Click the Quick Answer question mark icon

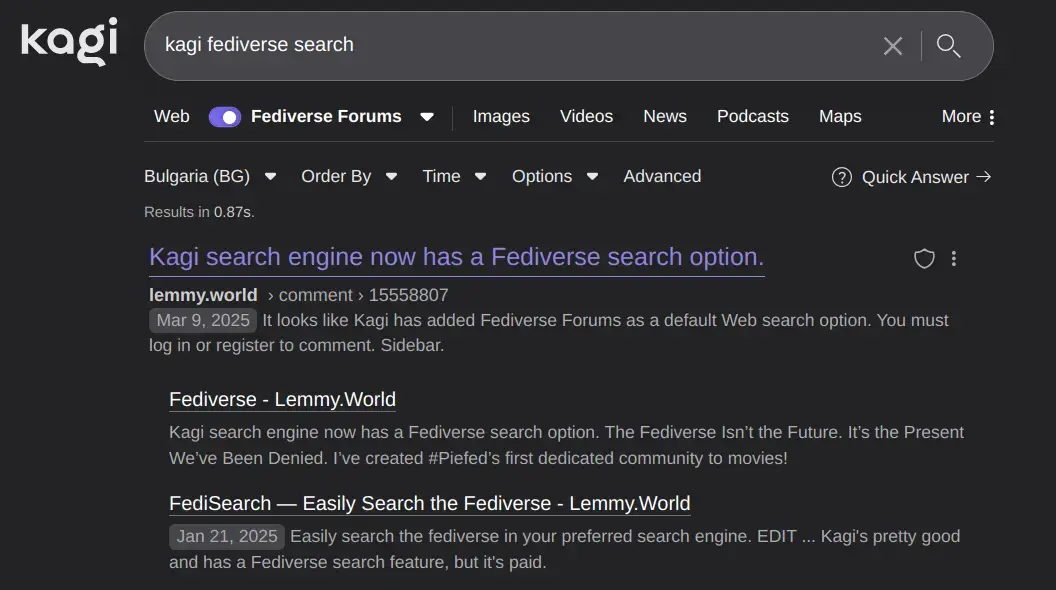[x=842, y=177]
